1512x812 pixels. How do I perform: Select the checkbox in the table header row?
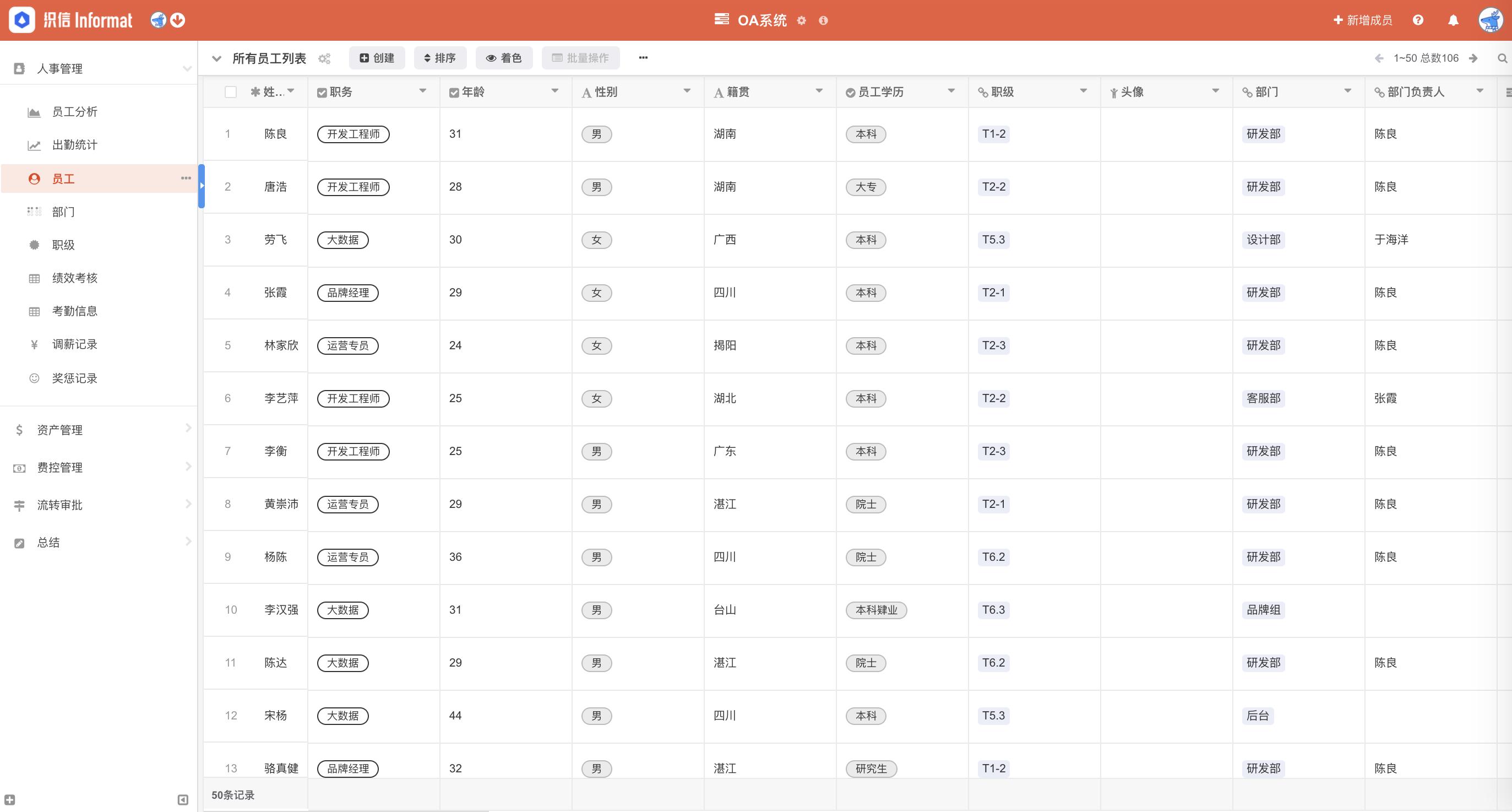[231, 91]
